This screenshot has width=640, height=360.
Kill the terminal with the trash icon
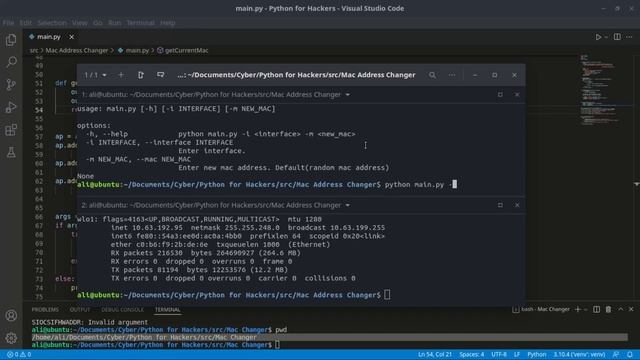coord(608,309)
